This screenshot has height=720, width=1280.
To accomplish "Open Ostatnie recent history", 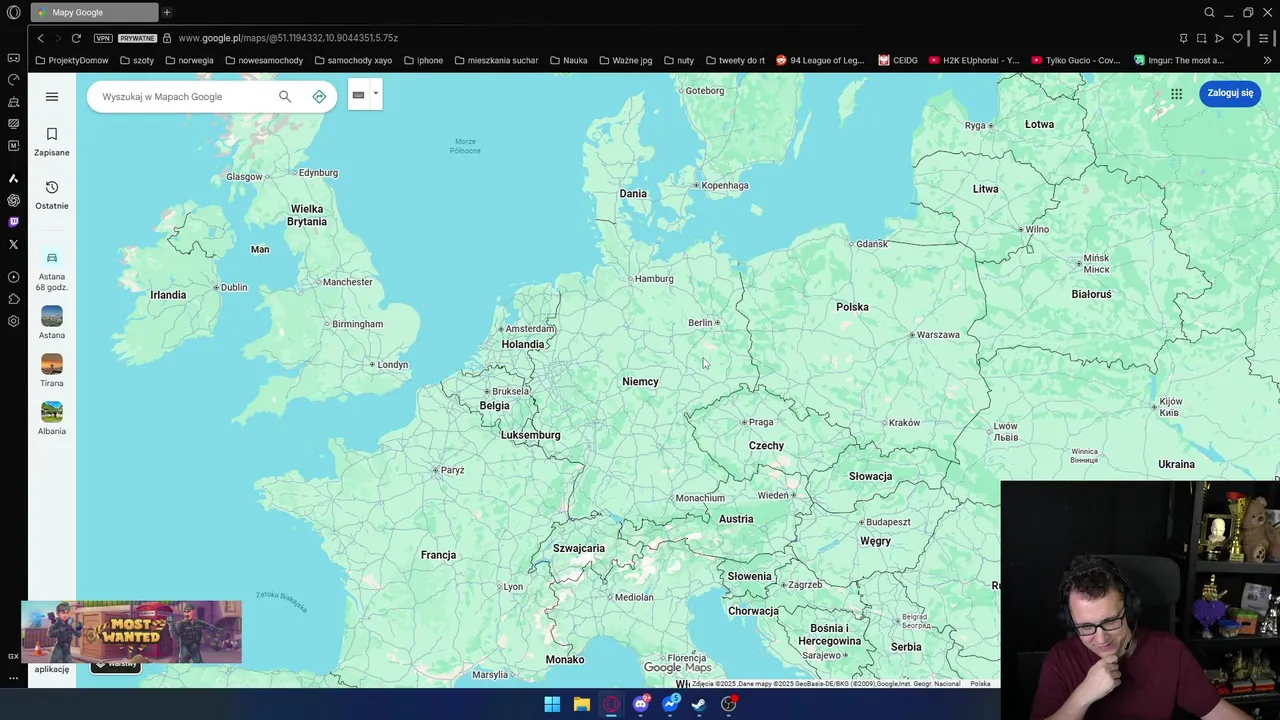I will coord(52,195).
